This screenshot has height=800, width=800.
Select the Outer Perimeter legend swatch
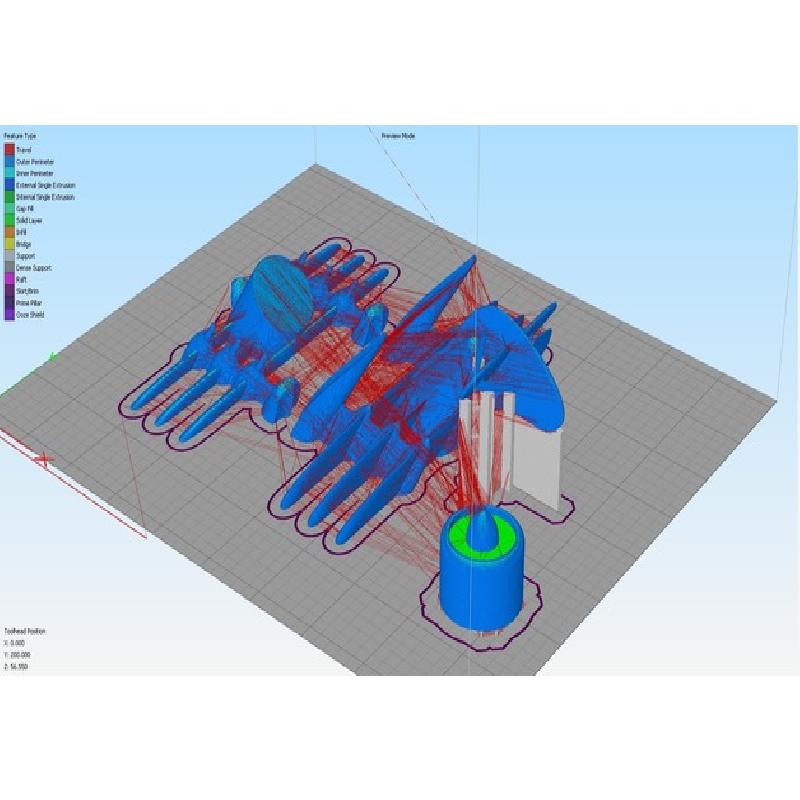[x=10, y=161]
